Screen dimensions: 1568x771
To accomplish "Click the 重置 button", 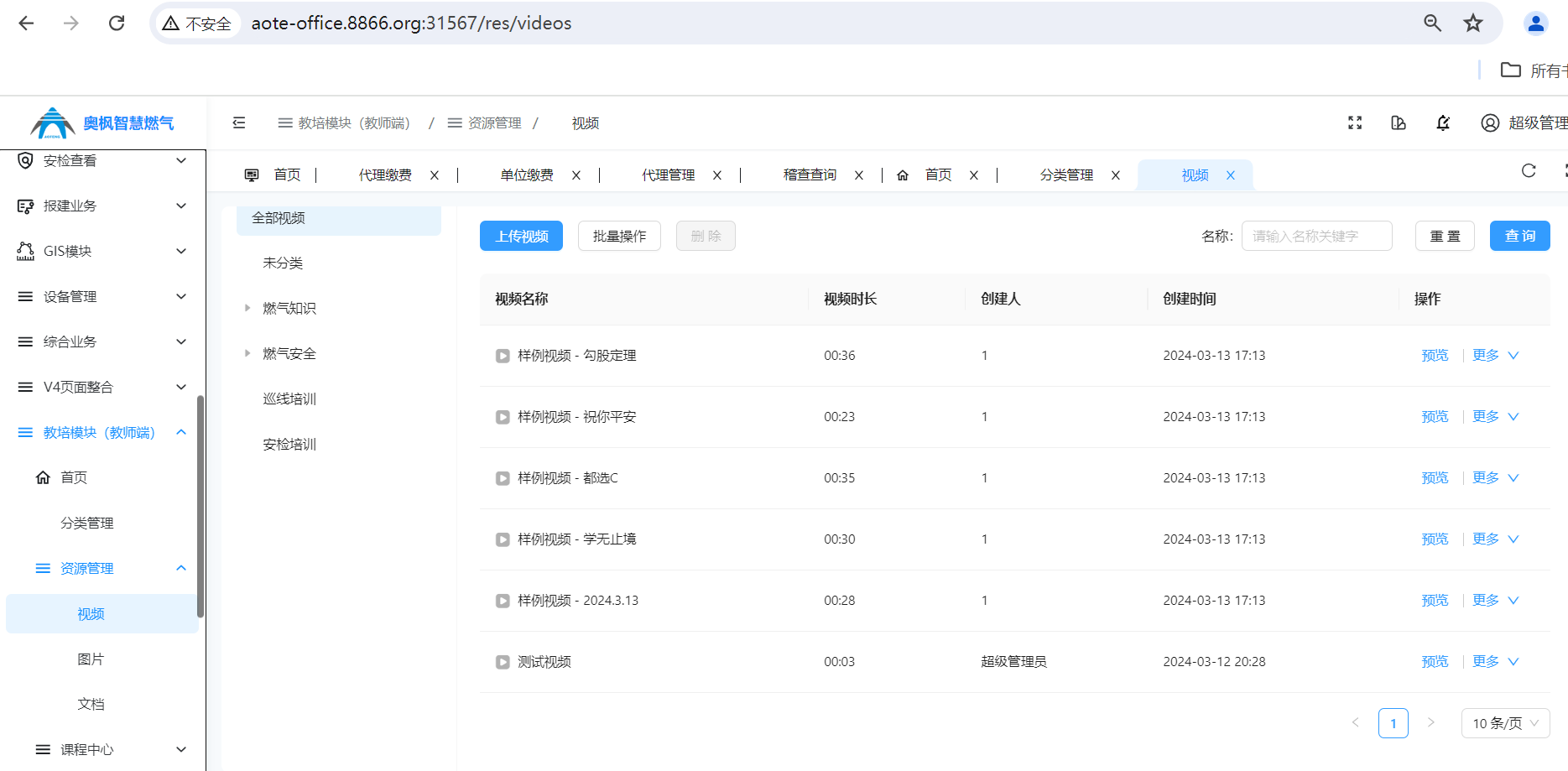I will coord(1445,237).
